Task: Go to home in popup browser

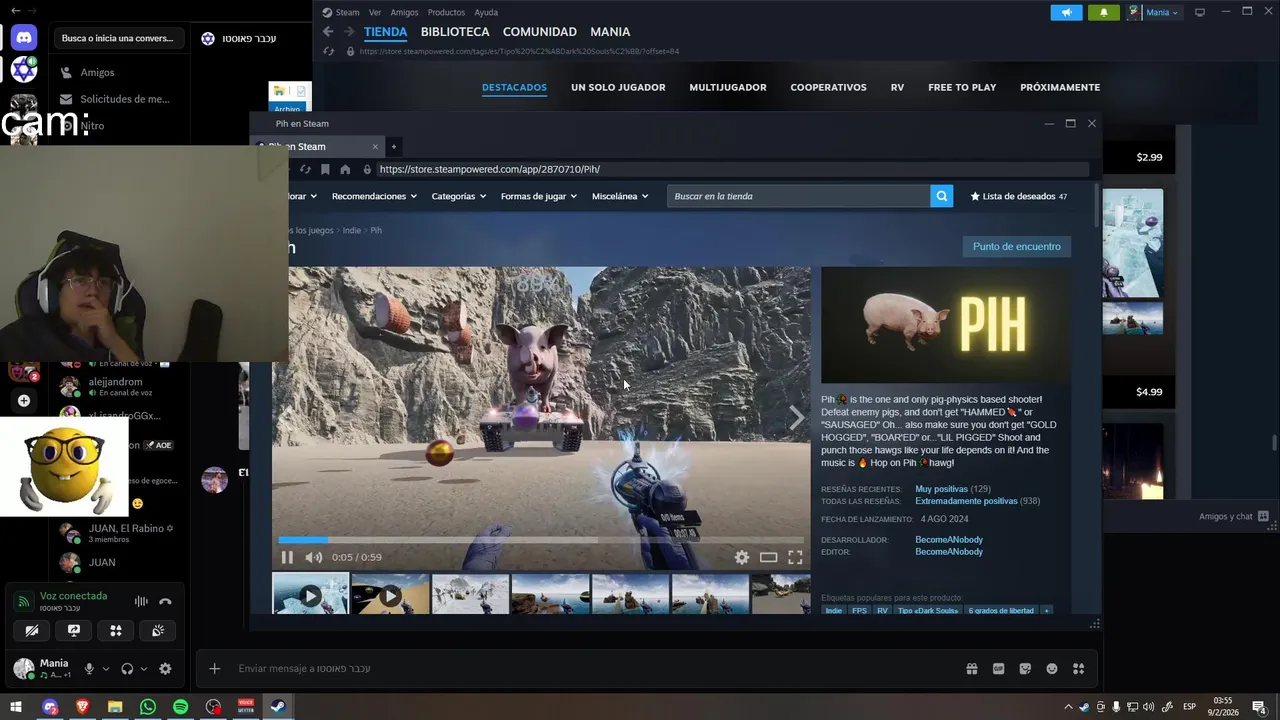Action: point(345,169)
